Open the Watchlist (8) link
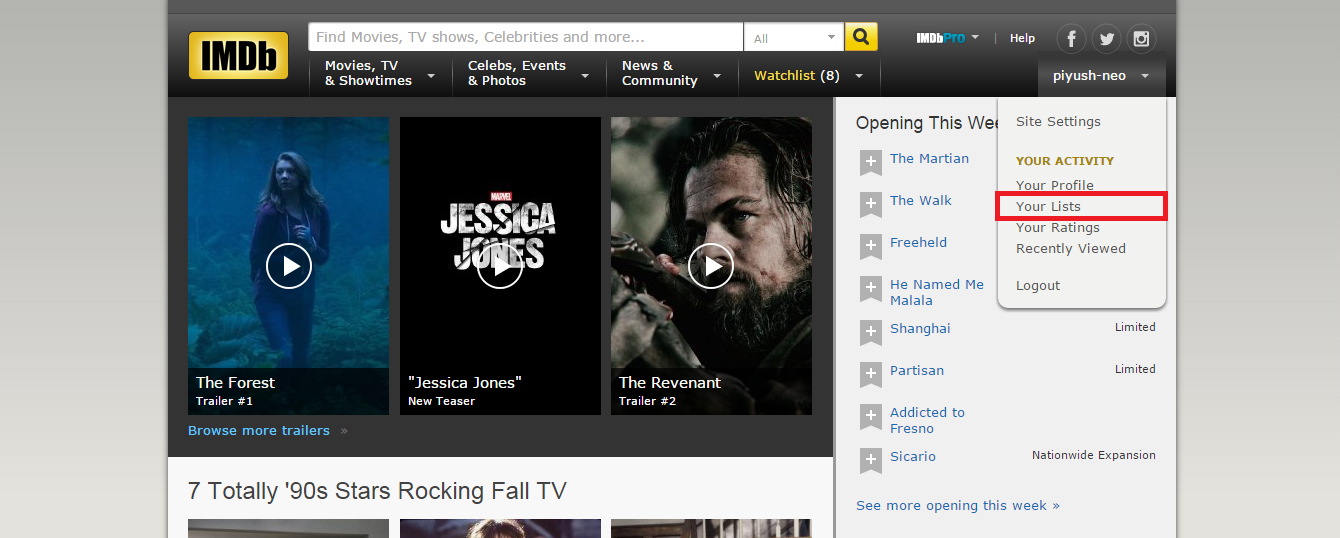This screenshot has height=538, width=1340. coord(797,76)
